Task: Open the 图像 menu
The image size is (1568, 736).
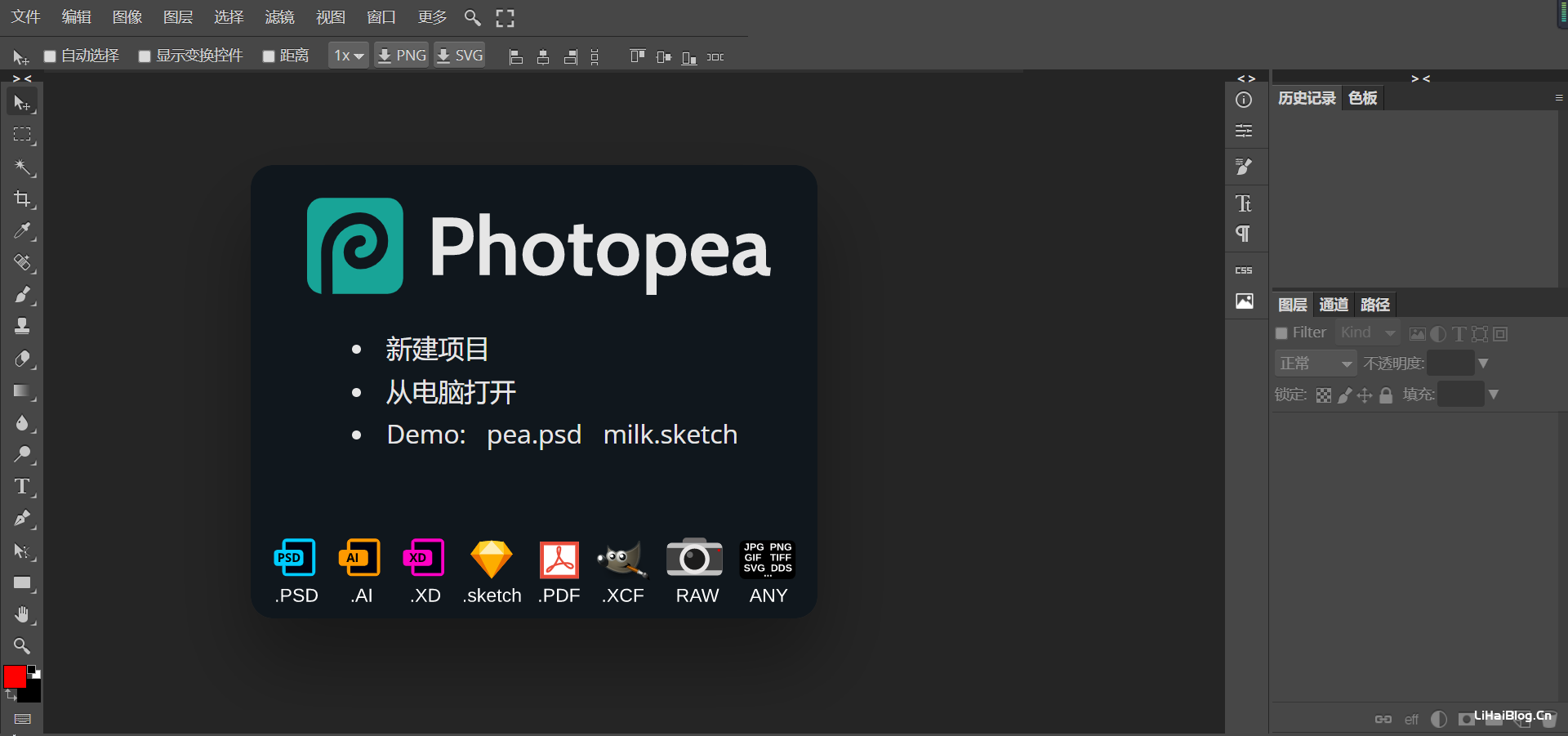Action: coord(127,17)
